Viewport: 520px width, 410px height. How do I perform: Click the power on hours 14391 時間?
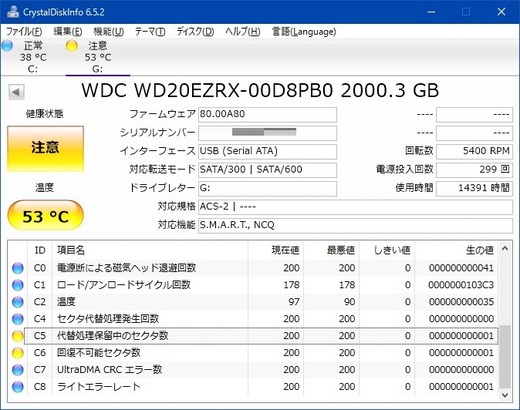tap(474, 188)
